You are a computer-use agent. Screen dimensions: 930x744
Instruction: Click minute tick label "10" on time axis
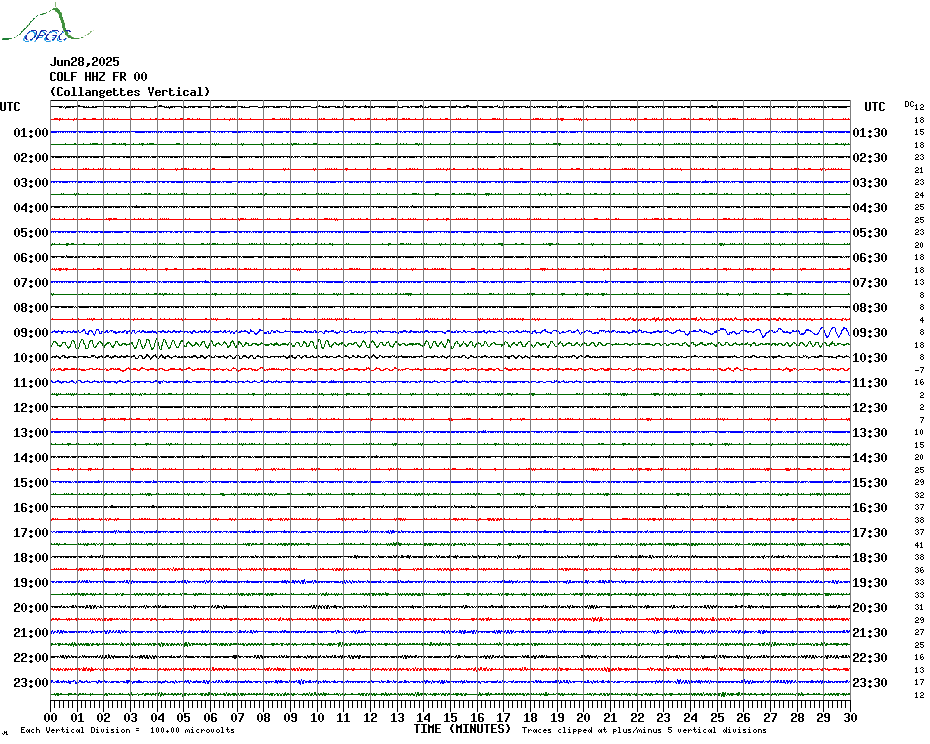coord(317,717)
